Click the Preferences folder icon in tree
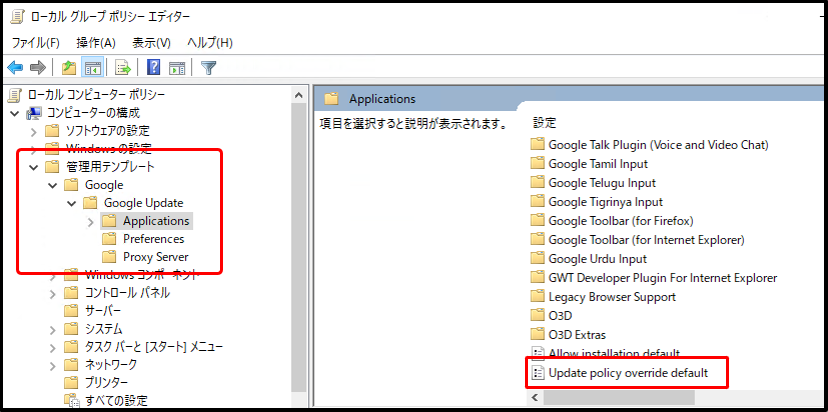The height and width of the screenshot is (412, 828). pos(109,239)
